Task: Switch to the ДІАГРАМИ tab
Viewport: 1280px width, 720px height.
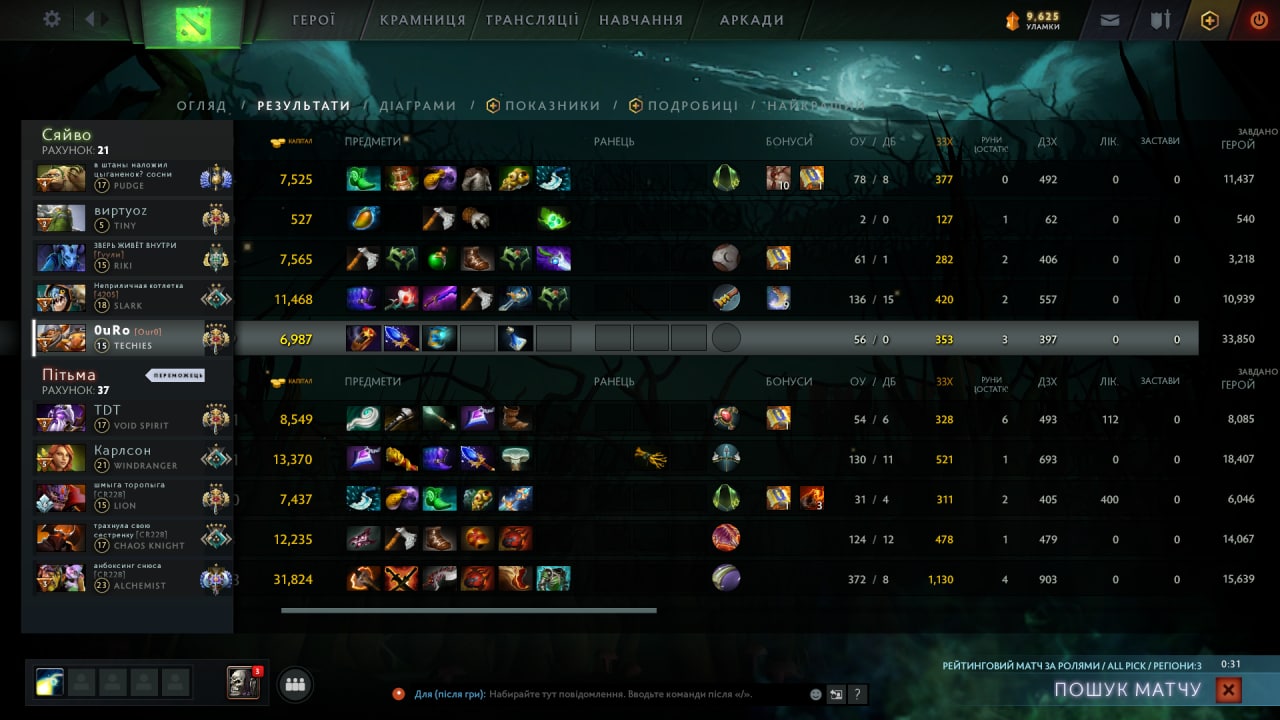Action: pos(418,105)
